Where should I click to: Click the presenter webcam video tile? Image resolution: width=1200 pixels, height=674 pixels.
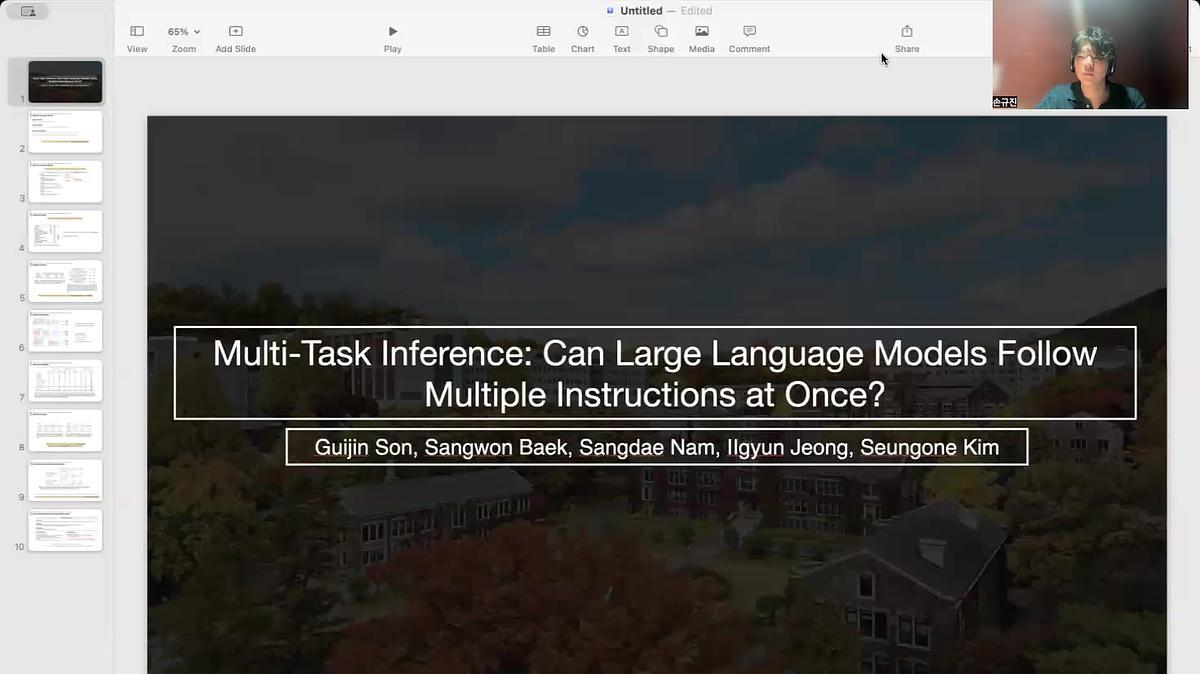pyautogui.click(x=1090, y=54)
